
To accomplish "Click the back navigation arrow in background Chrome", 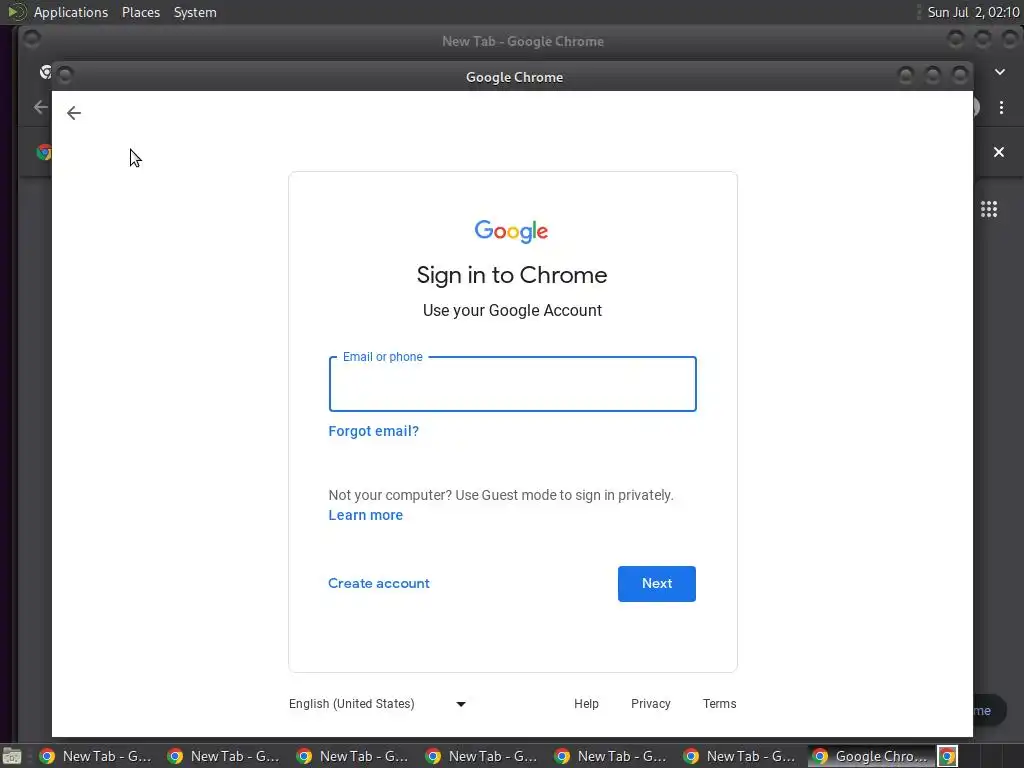I will coord(40,107).
